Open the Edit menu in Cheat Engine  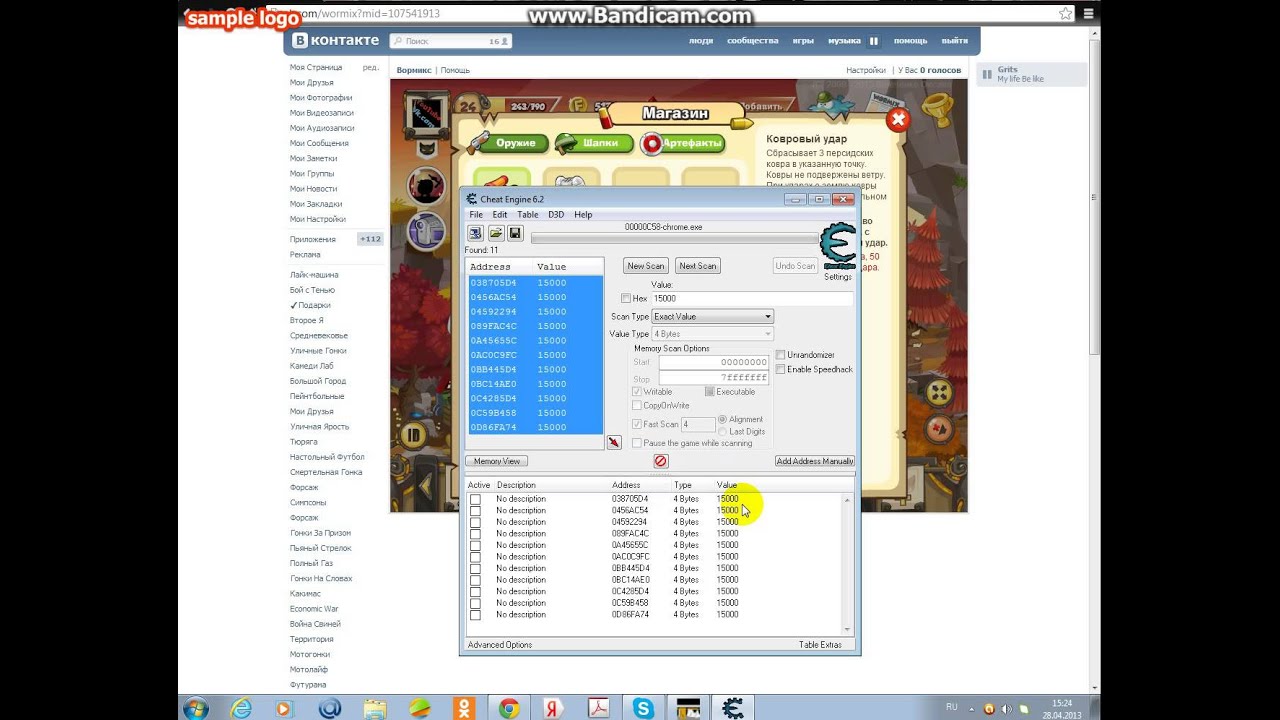click(x=499, y=214)
